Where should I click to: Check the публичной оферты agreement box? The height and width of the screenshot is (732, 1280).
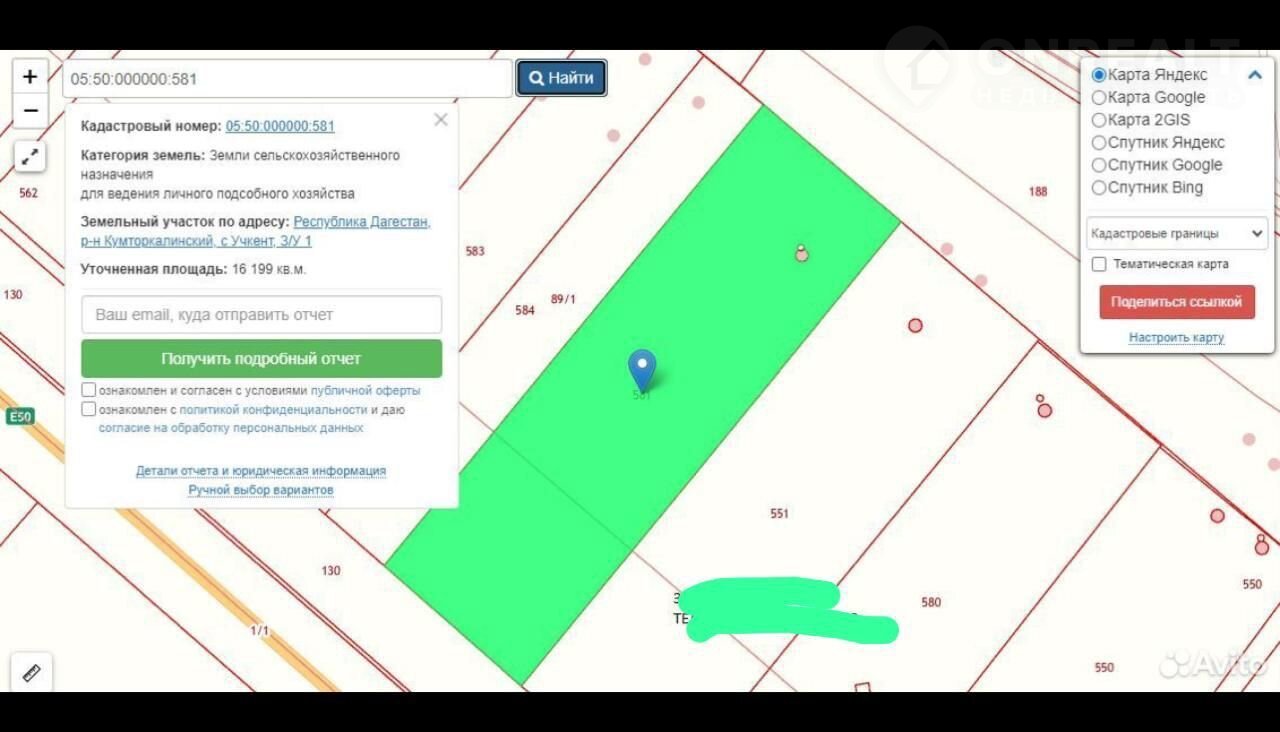89,390
